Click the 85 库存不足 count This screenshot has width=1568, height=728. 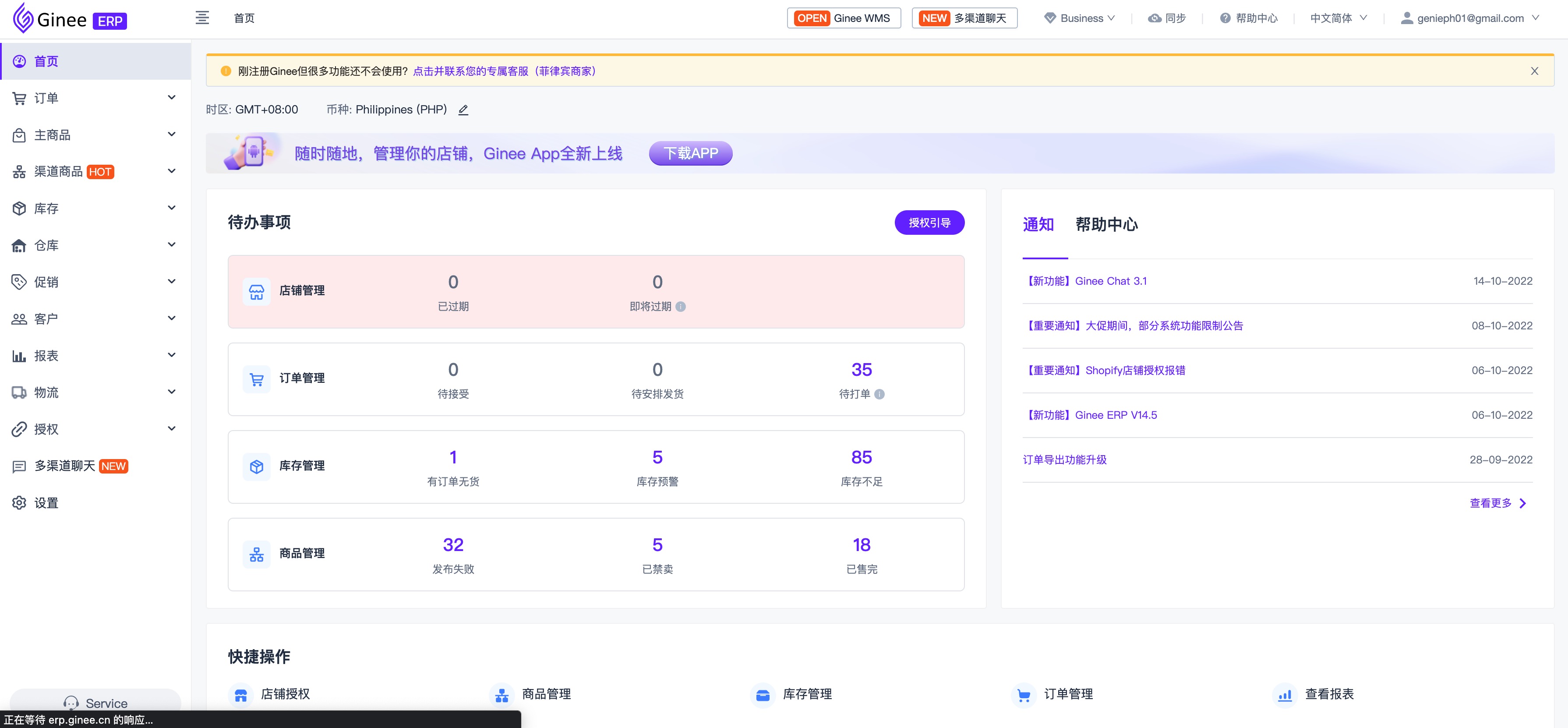click(x=861, y=458)
